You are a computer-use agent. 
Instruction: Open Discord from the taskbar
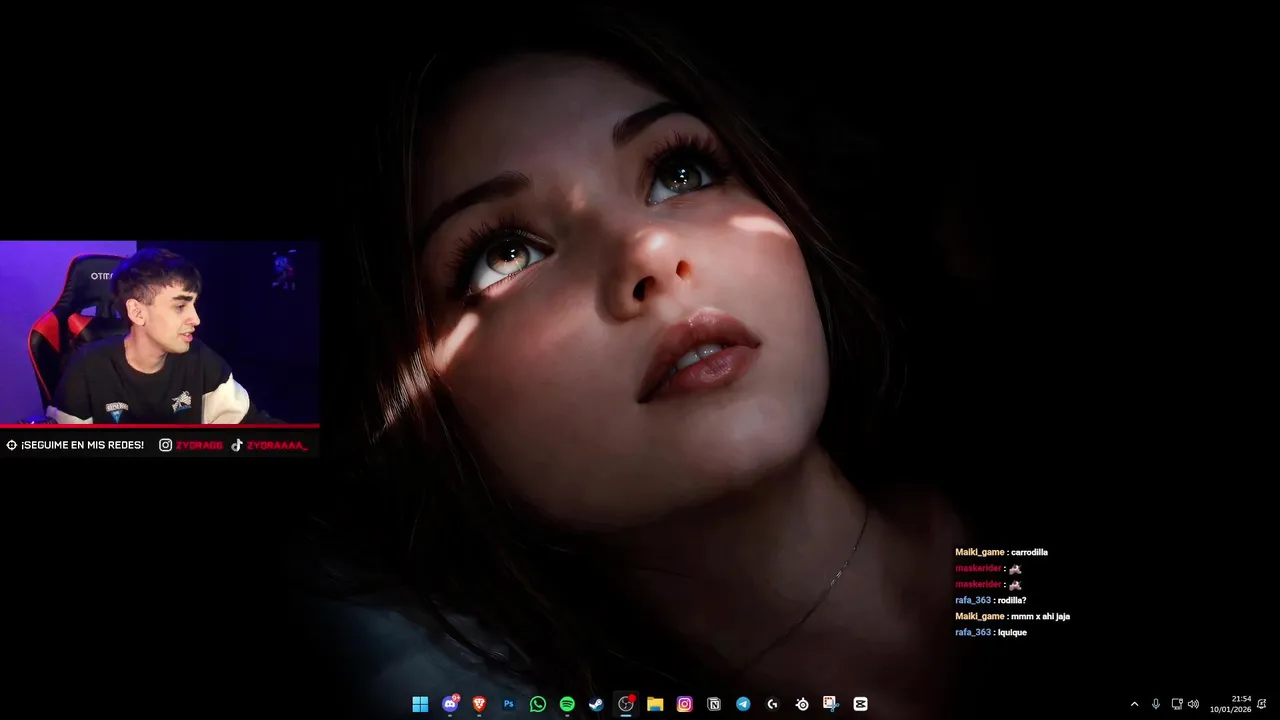450,704
